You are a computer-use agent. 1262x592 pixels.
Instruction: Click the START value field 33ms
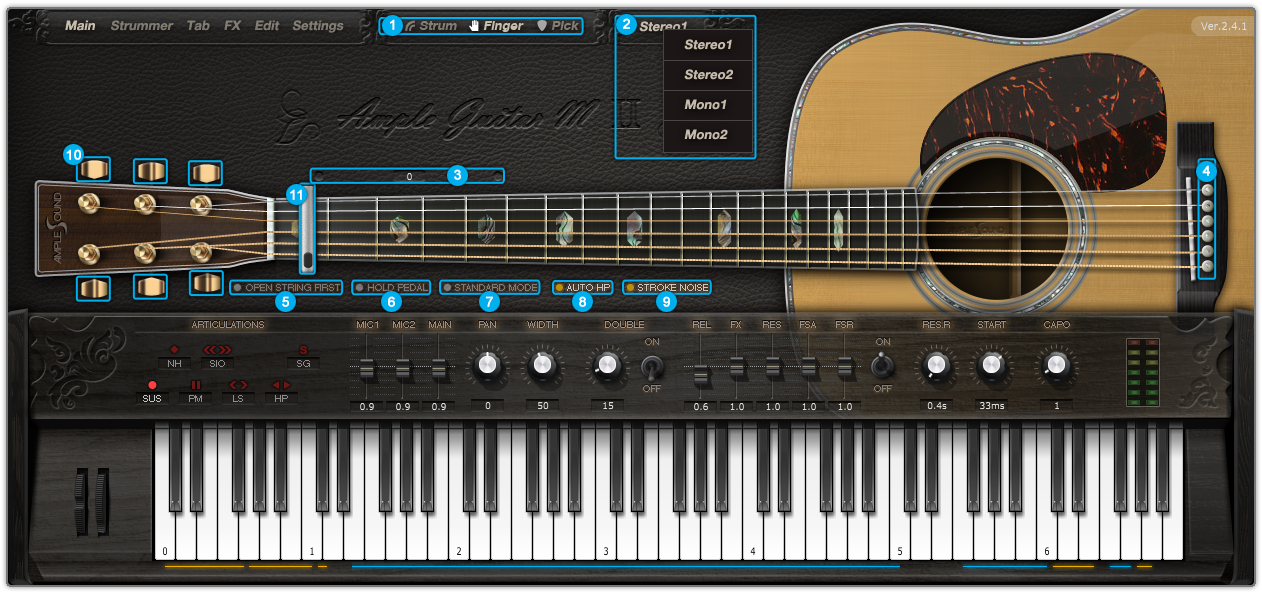(x=991, y=406)
